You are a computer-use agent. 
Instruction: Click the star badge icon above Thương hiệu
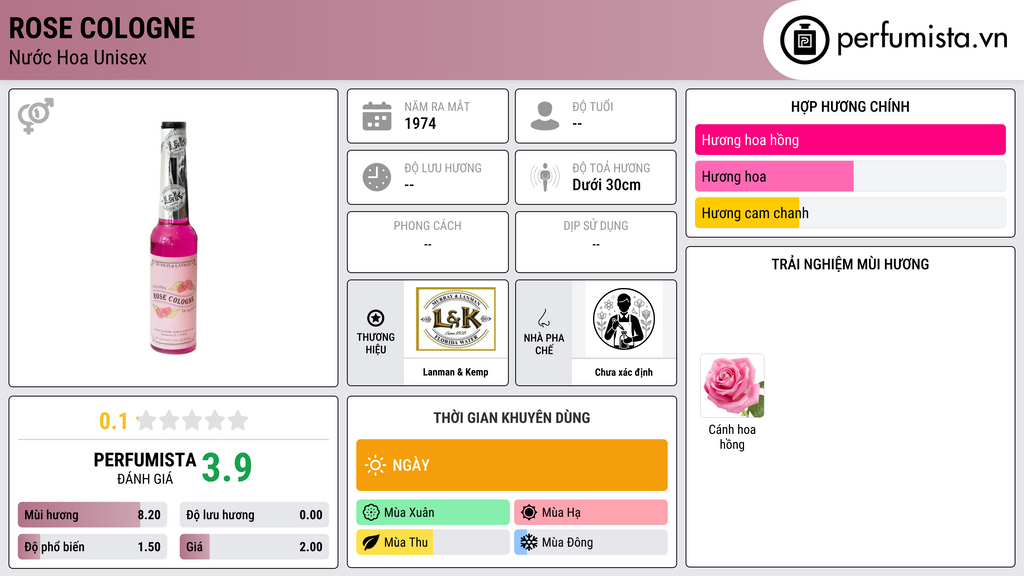(x=376, y=318)
